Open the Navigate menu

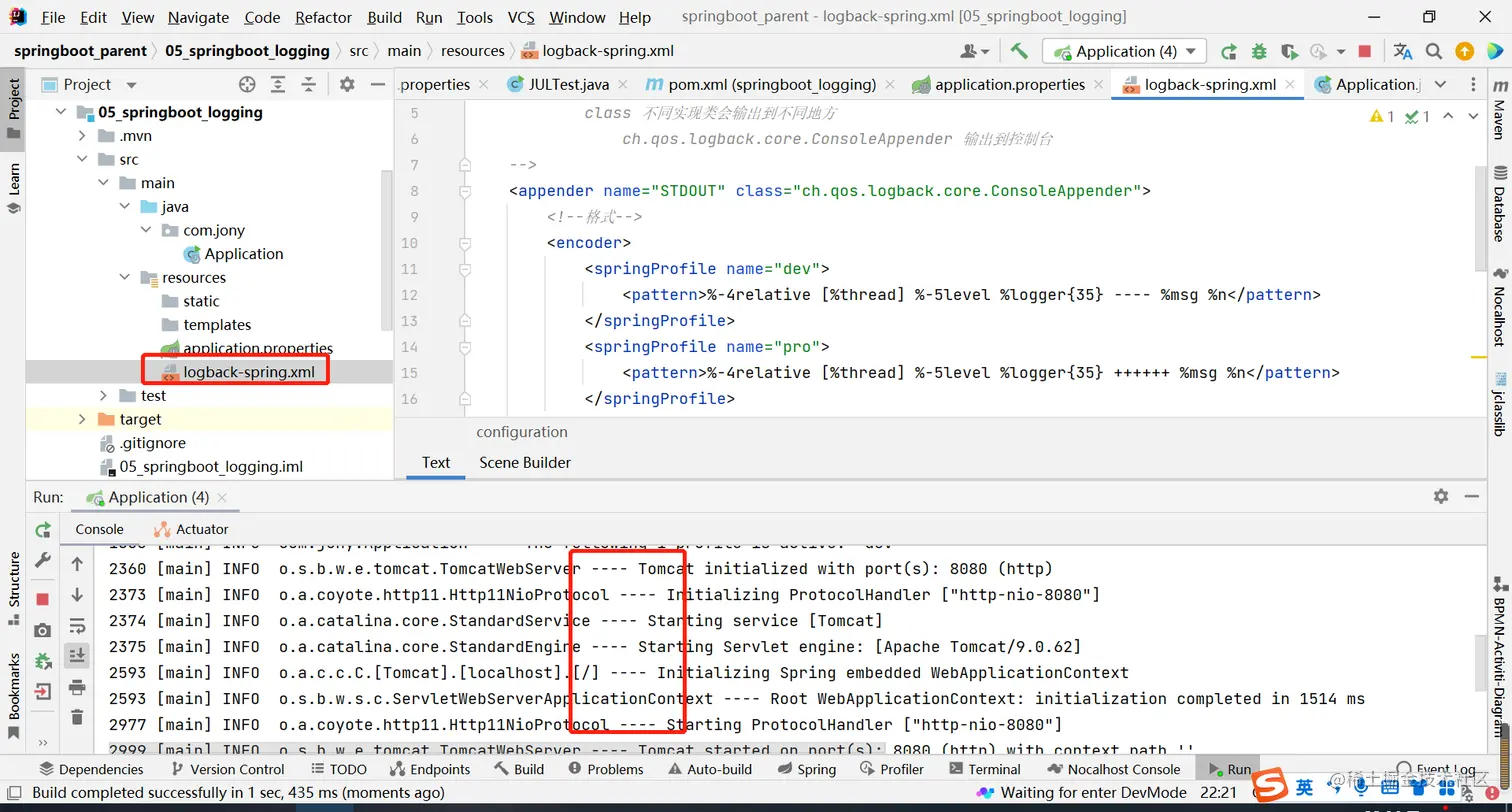[198, 17]
